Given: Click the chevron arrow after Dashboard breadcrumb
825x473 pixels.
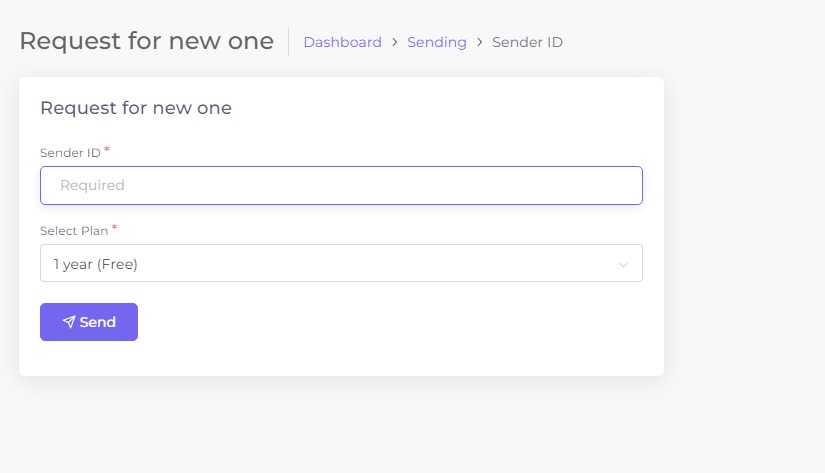Looking at the screenshot, I should (395, 42).
